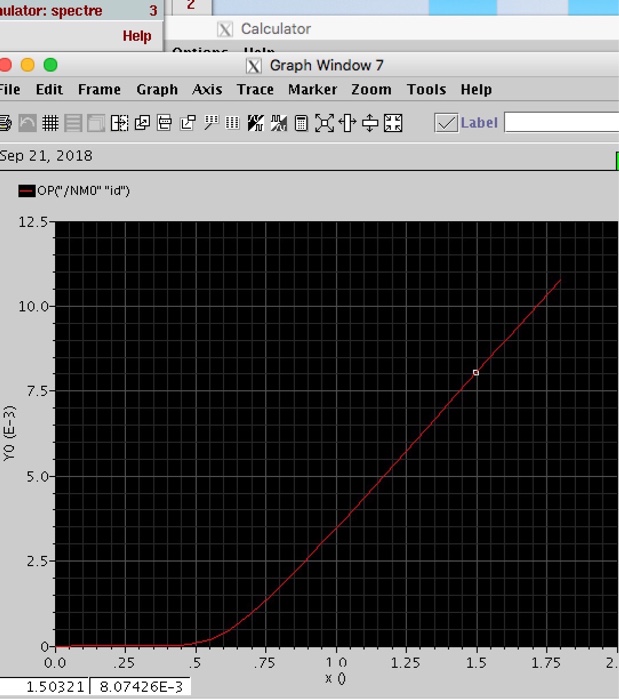Viewport: 619px width, 700px height.
Task: Click the white marker point on curve
Action: 476,372
